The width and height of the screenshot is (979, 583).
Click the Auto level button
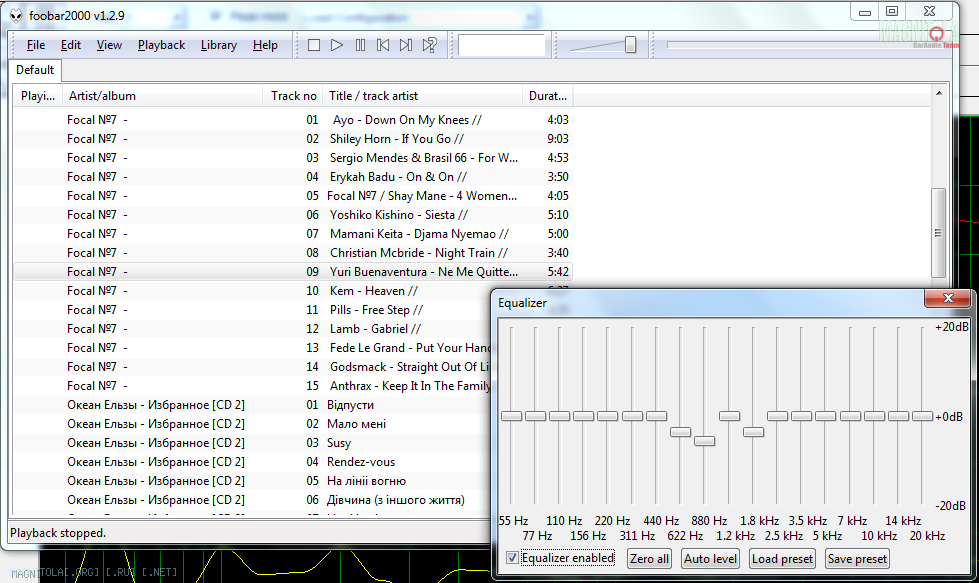click(711, 559)
